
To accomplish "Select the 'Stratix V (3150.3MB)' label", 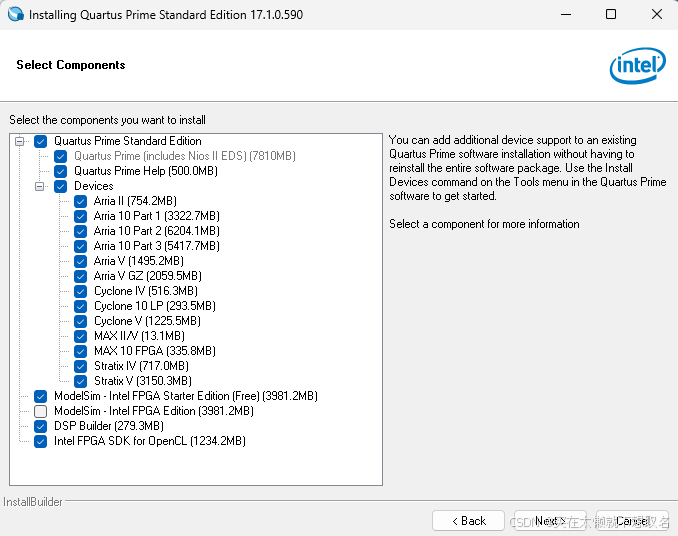I will click(143, 381).
